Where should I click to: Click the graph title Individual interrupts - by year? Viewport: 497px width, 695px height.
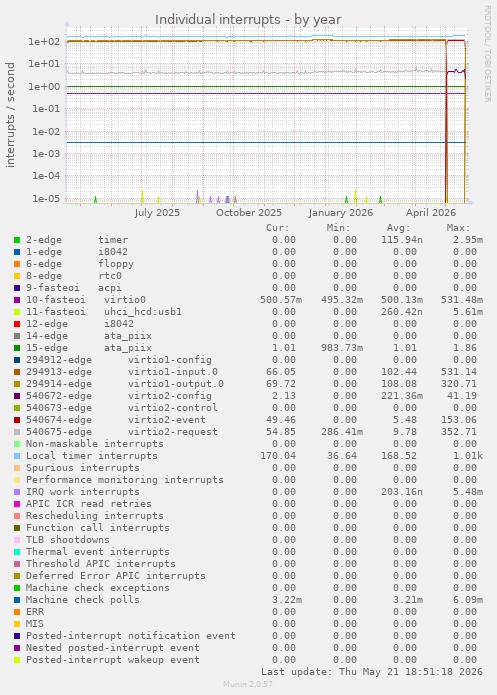(248, 20)
